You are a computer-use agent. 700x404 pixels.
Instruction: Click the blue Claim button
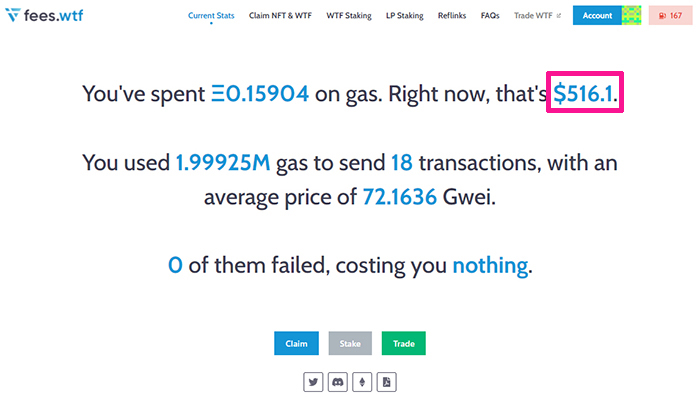[x=296, y=343]
